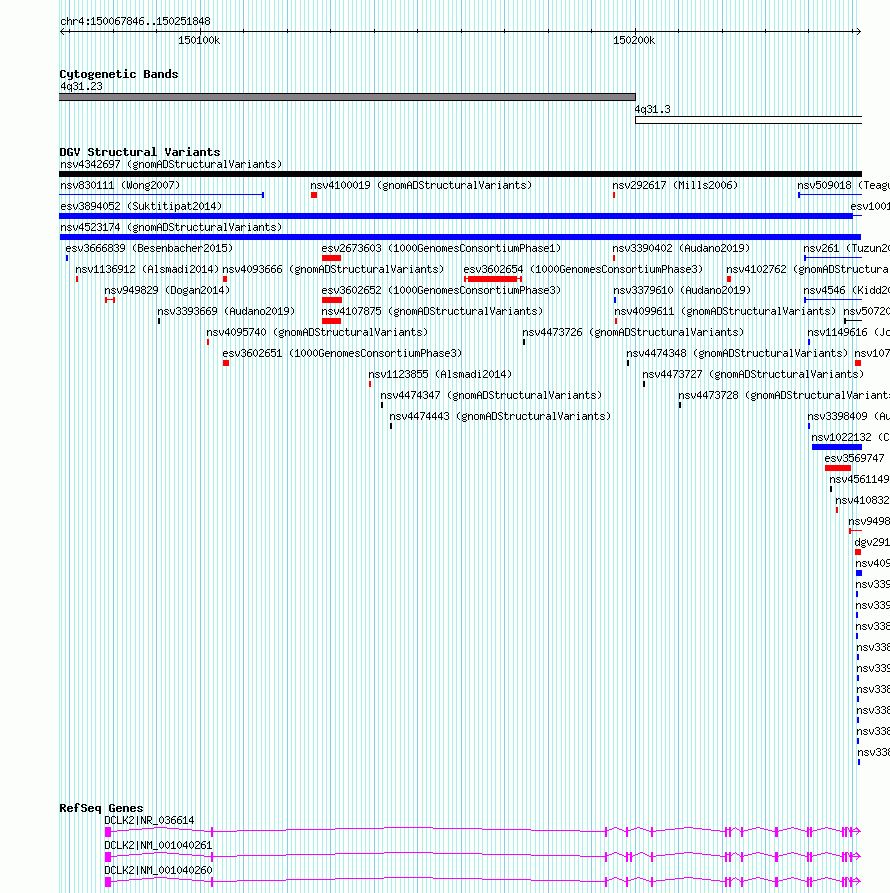Open nsv949829 (Dogan2014) variant
The height and width of the screenshot is (893, 890).
[167, 290]
